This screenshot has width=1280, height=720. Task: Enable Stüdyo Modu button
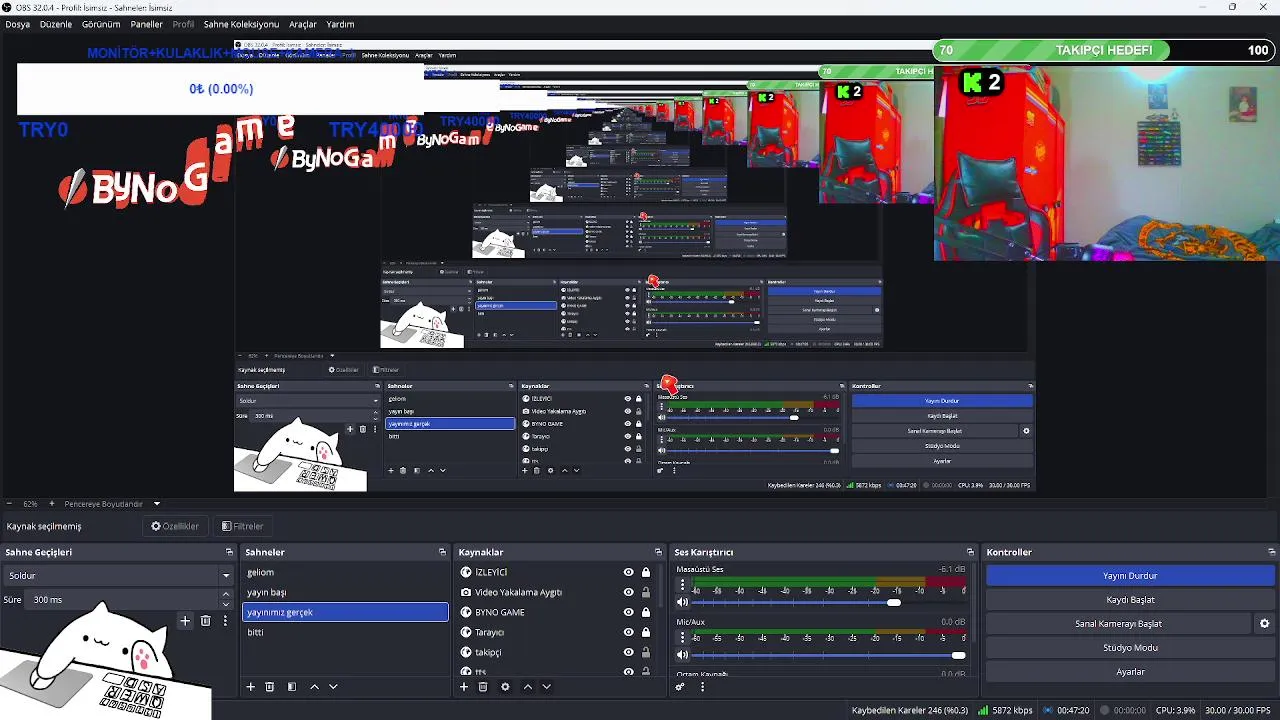[x=1130, y=648]
